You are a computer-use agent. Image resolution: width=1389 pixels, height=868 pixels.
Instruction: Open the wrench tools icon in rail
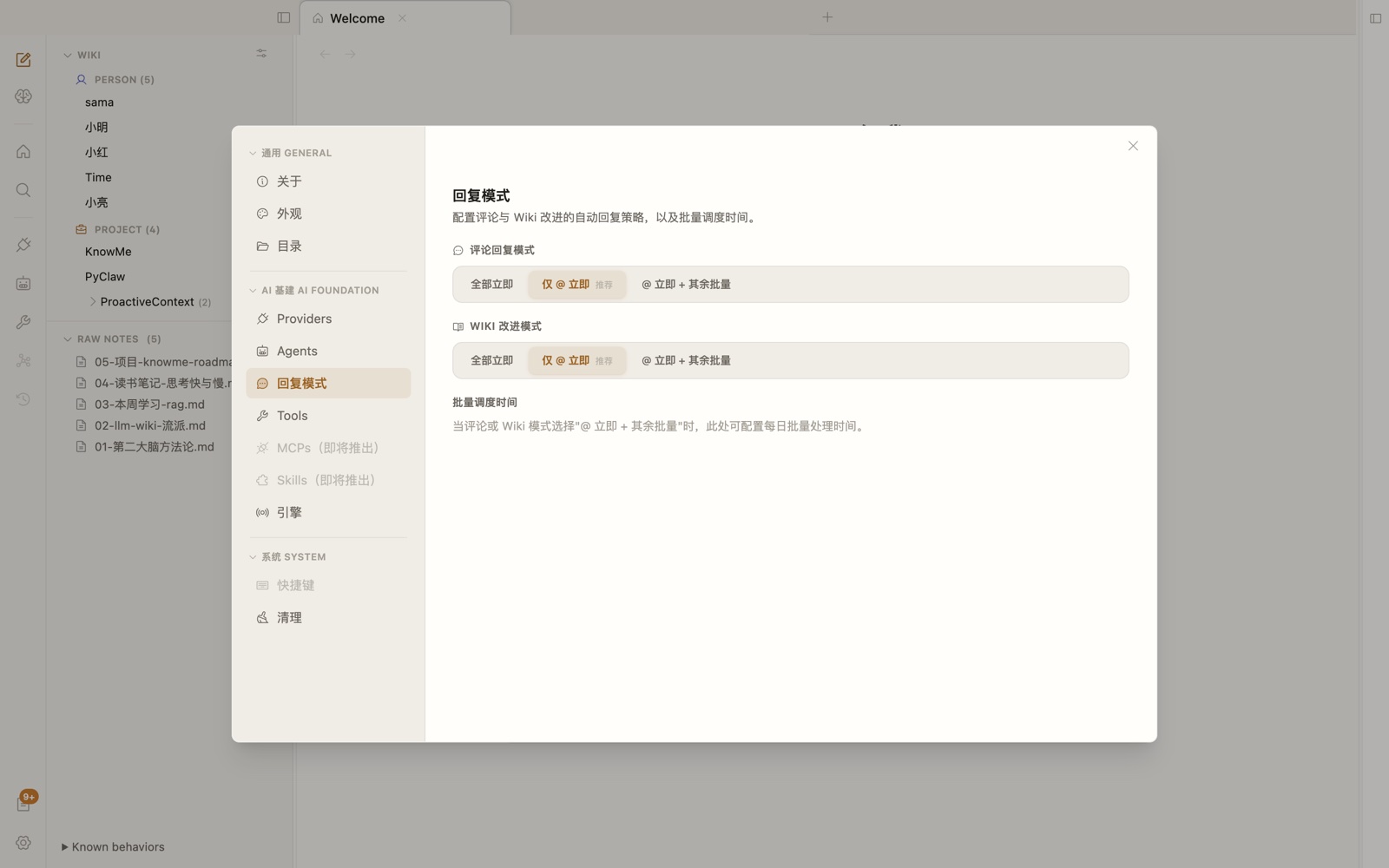coord(23,322)
